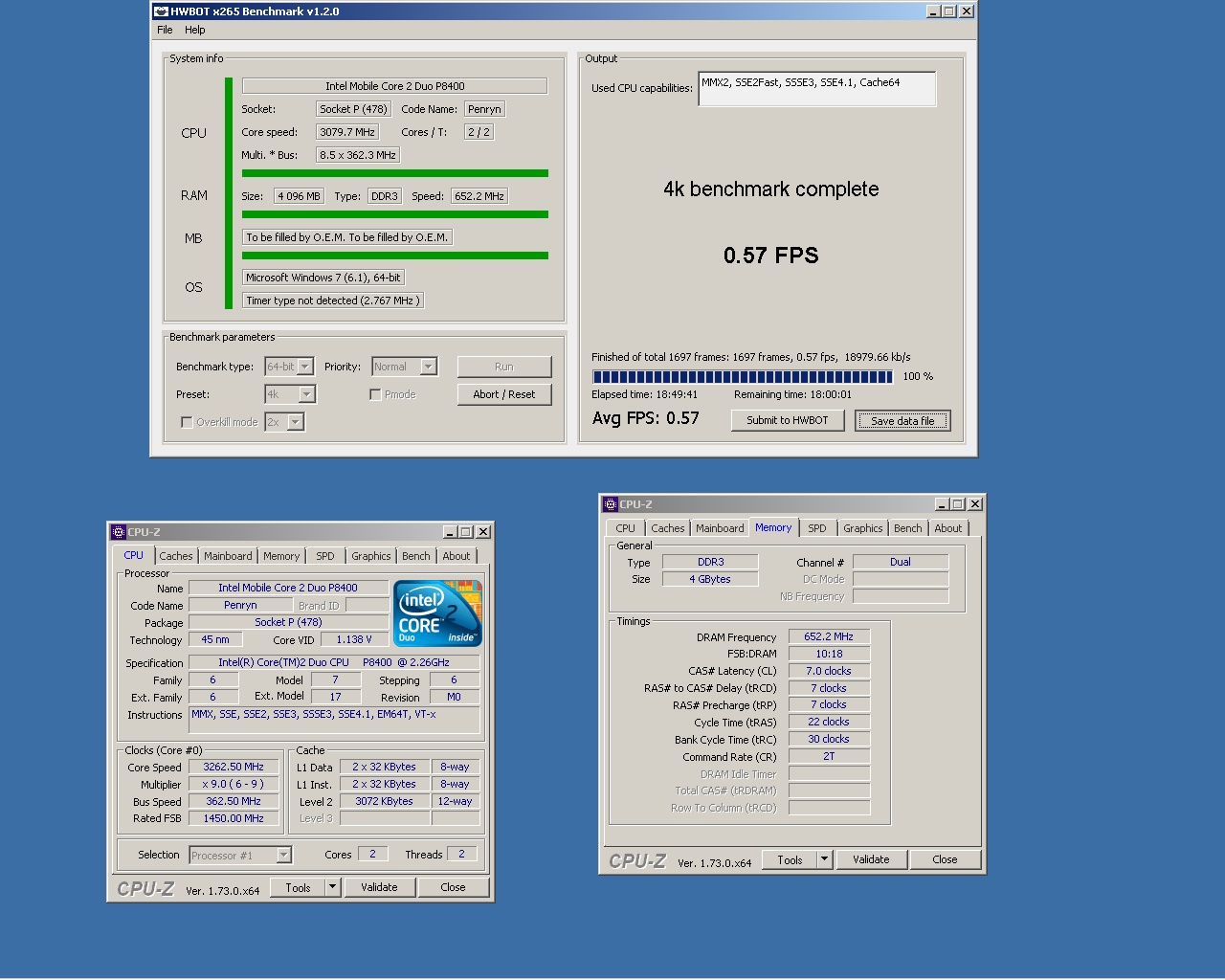
Task: Switch to Mainboard tab in left CPU-Z window
Action: tap(228, 556)
